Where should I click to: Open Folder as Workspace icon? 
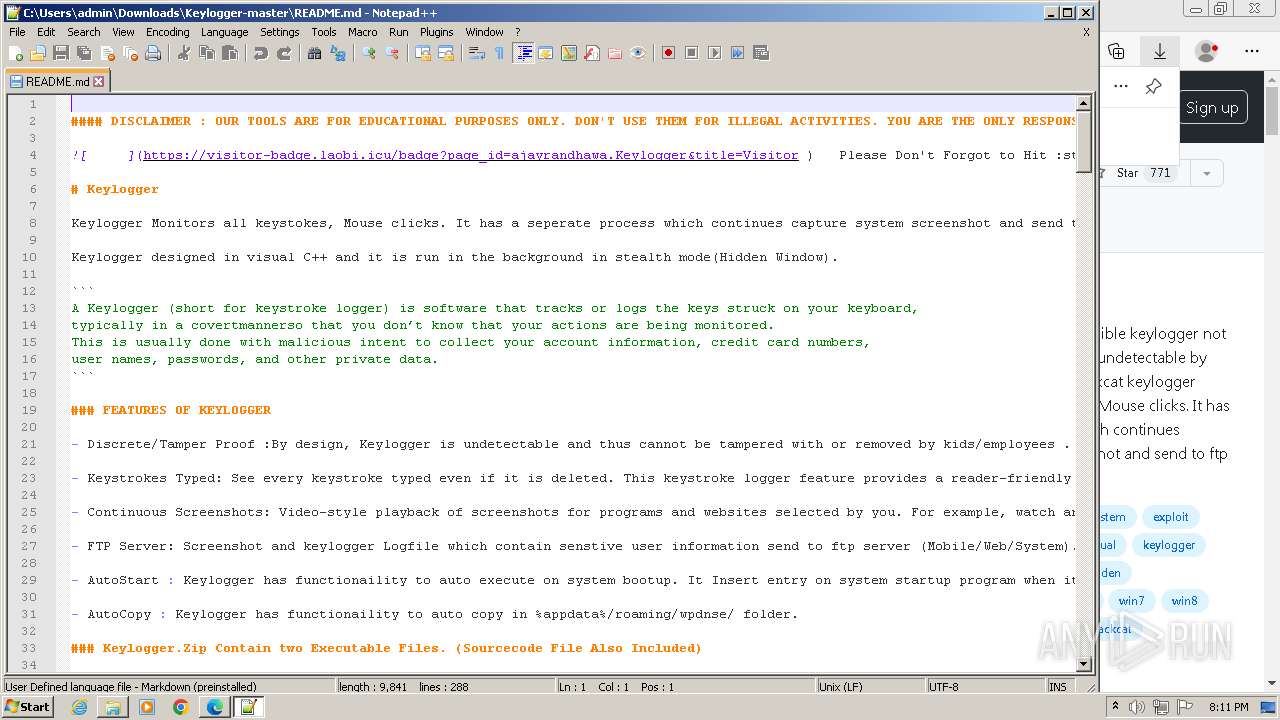[615, 53]
